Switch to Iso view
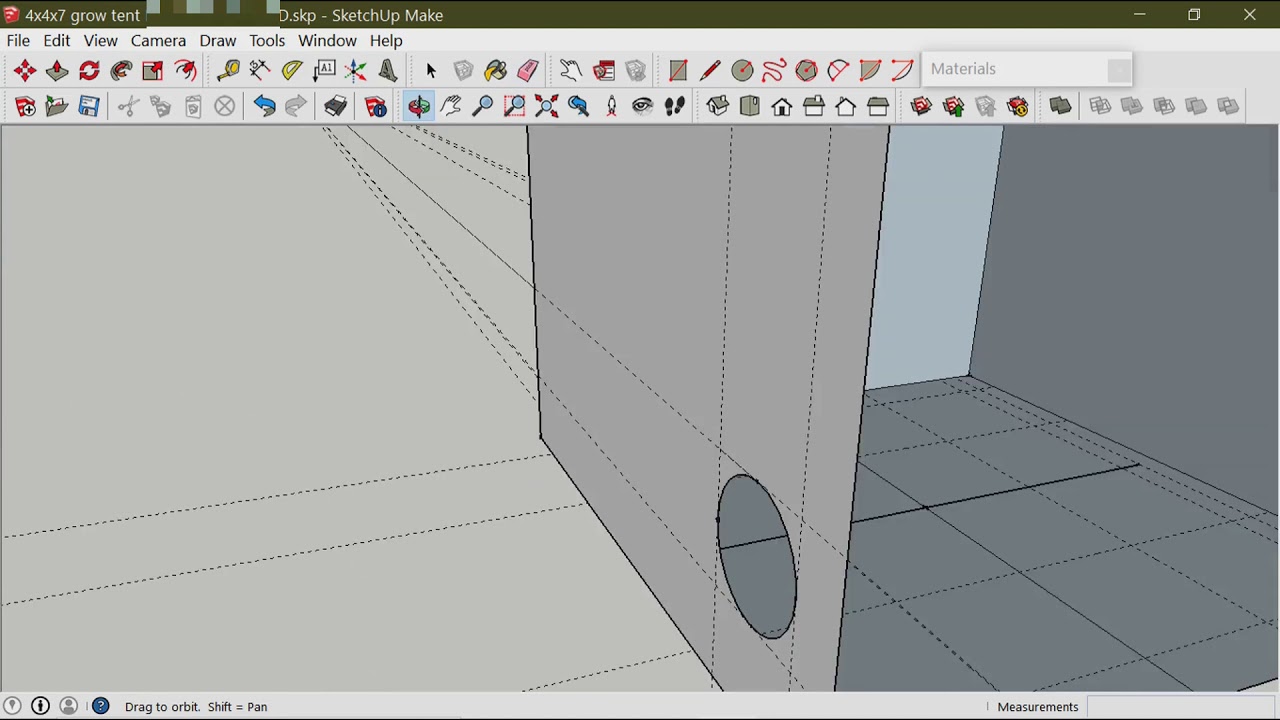Screen dimensions: 1280x720 tap(718, 106)
